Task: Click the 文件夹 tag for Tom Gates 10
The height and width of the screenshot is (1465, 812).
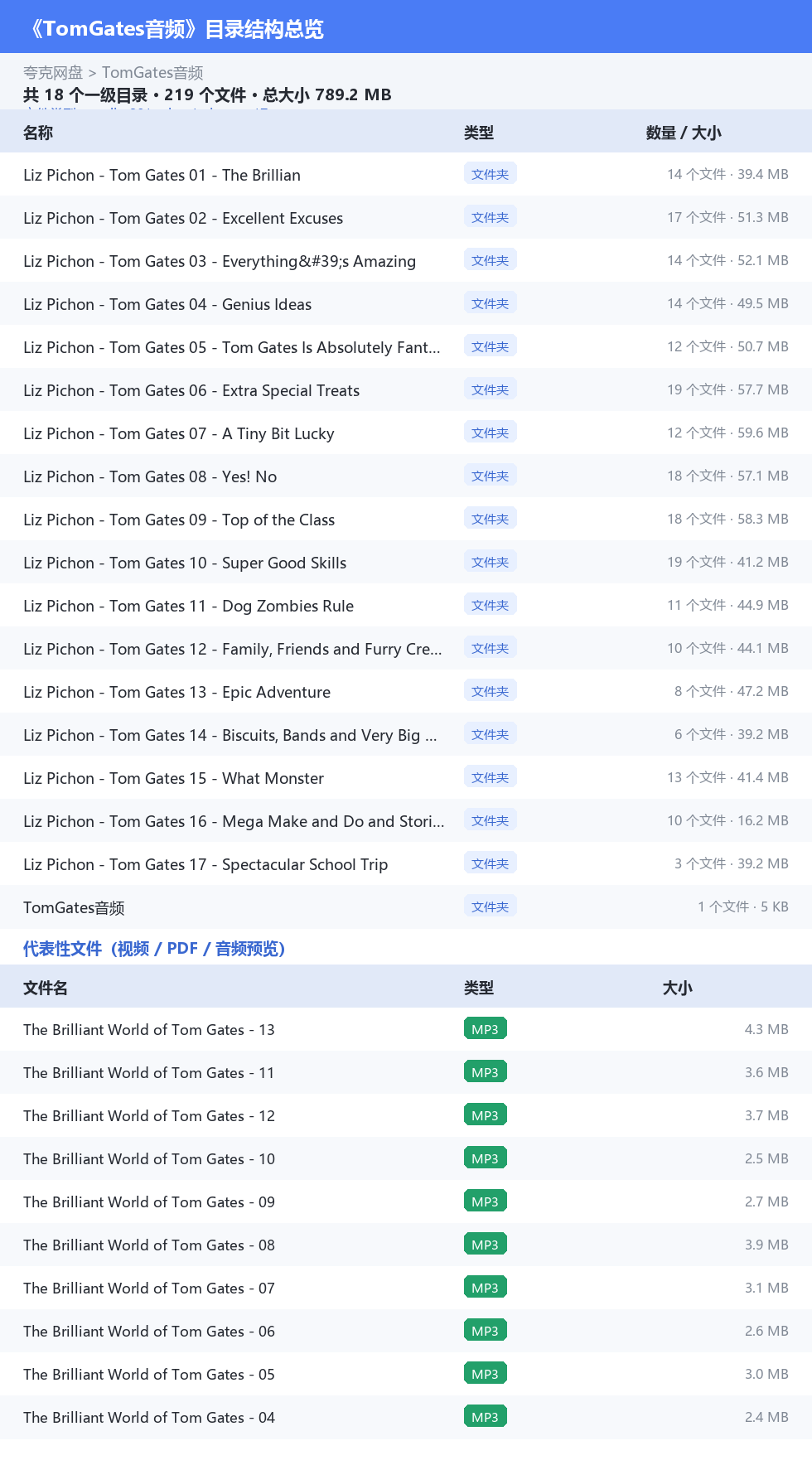Action: 491,562
